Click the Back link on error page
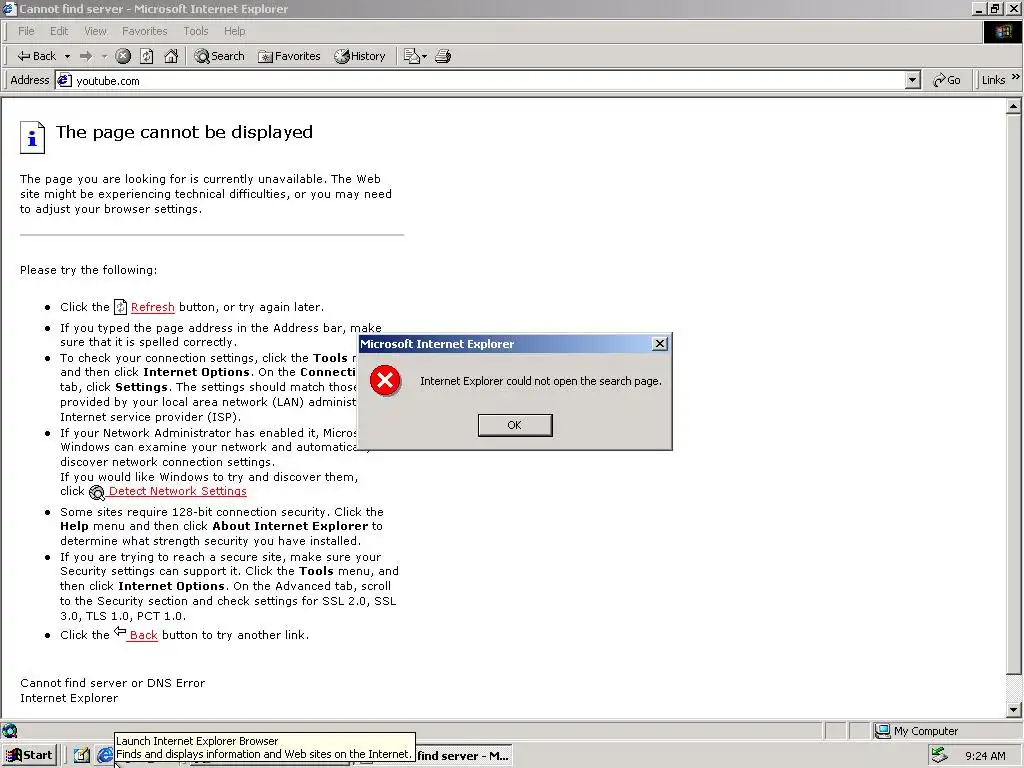 [143, 635]
